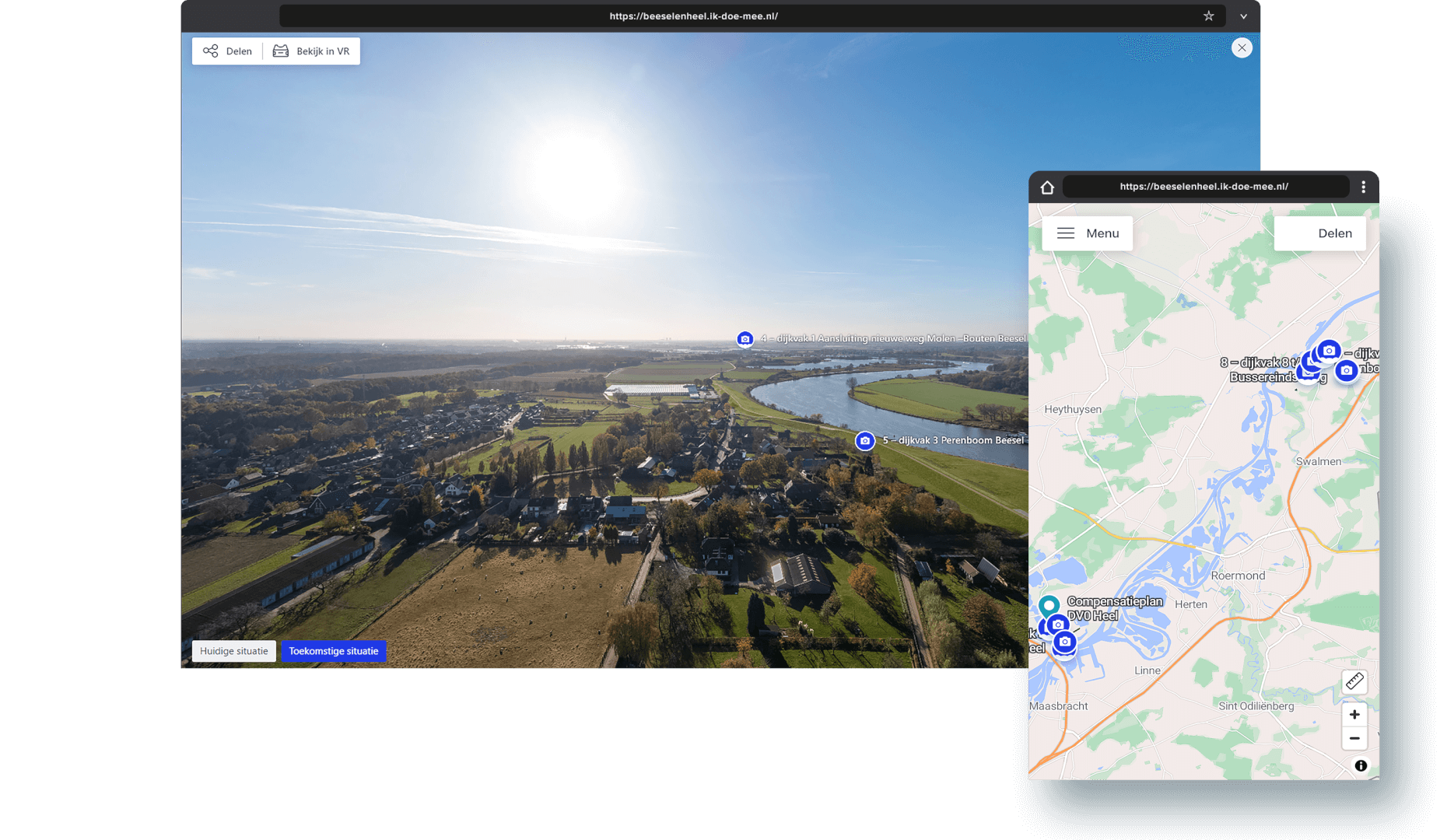
Task: Bookmark page with the star icon
Action: click(x=1208, y=16)
